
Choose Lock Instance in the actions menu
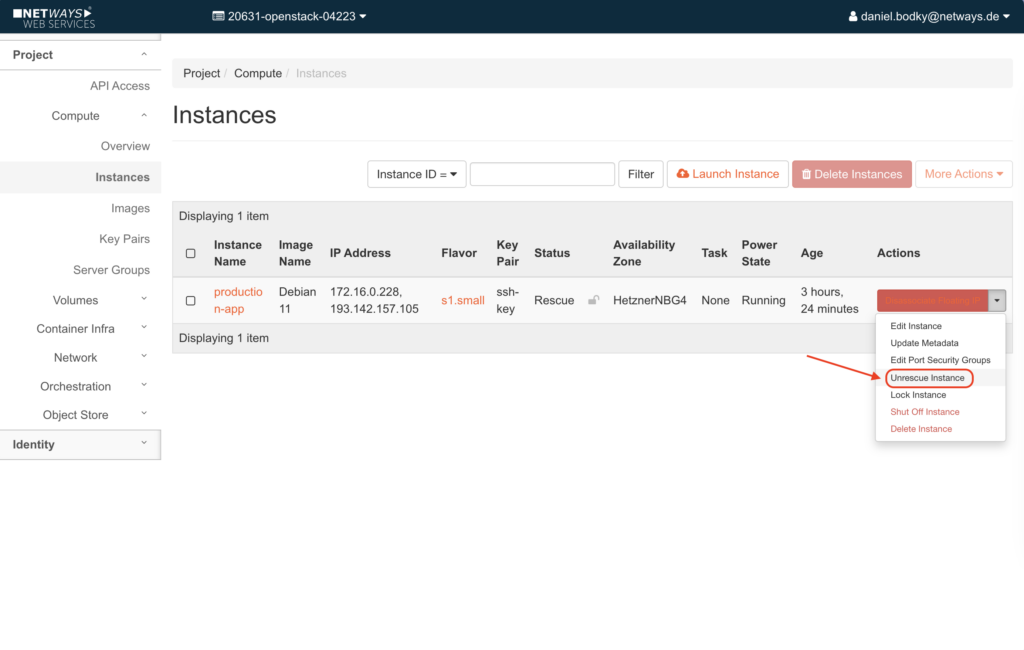point(918,395)
